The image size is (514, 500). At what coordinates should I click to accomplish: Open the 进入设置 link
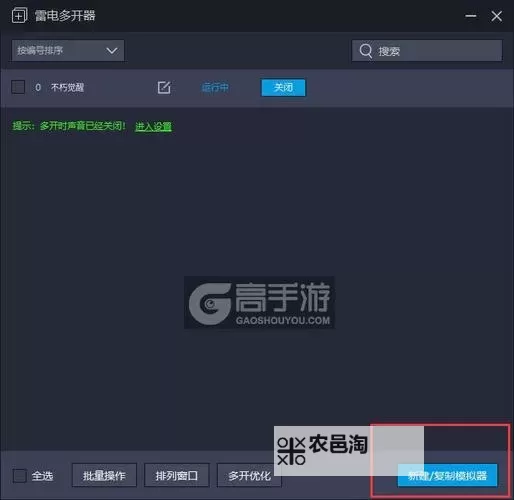[153, 126]
